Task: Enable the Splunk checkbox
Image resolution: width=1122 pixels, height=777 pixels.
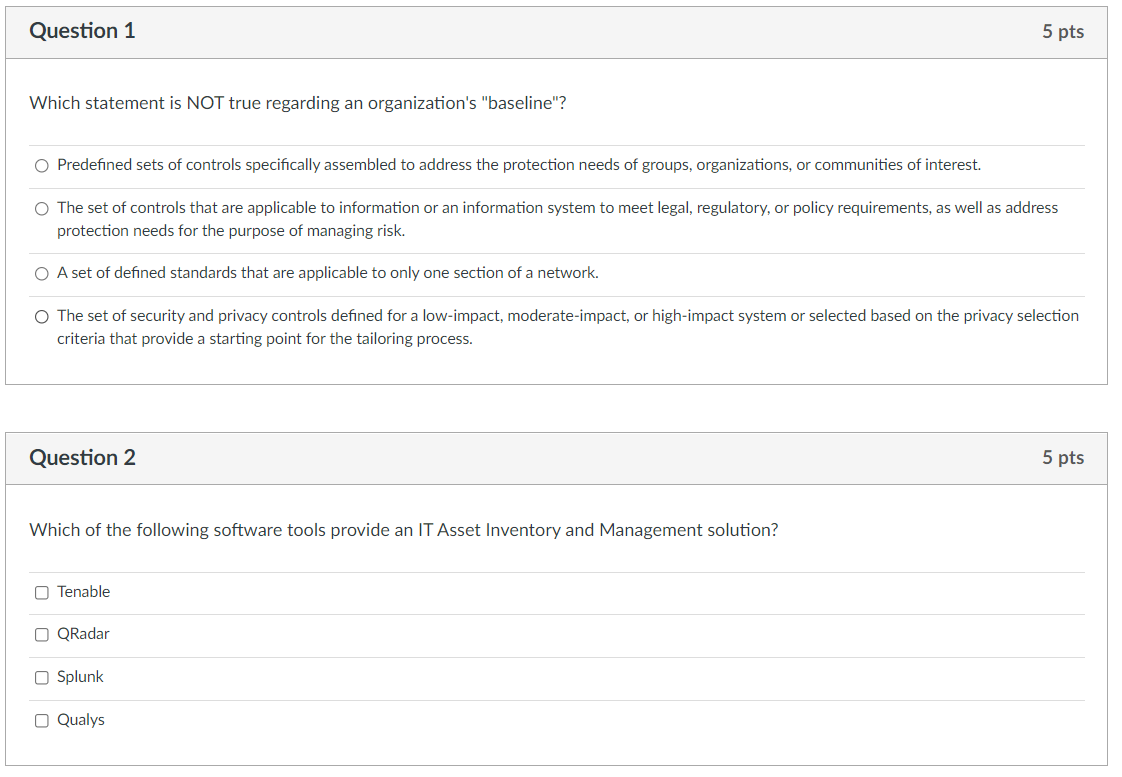Action: tap(42, 678)
